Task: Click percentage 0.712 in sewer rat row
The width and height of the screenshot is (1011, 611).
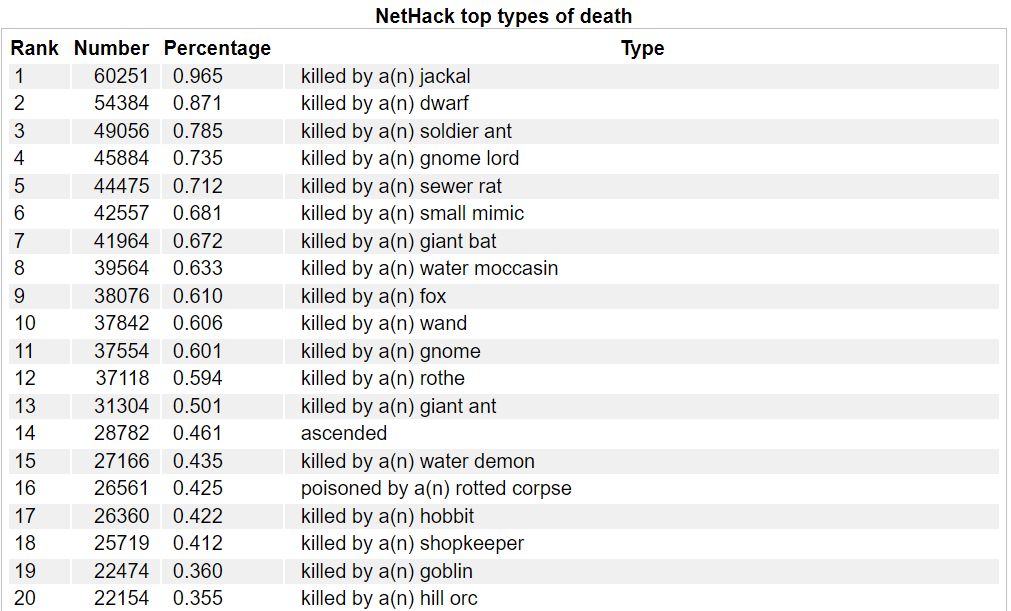Action: click(197, 186)
